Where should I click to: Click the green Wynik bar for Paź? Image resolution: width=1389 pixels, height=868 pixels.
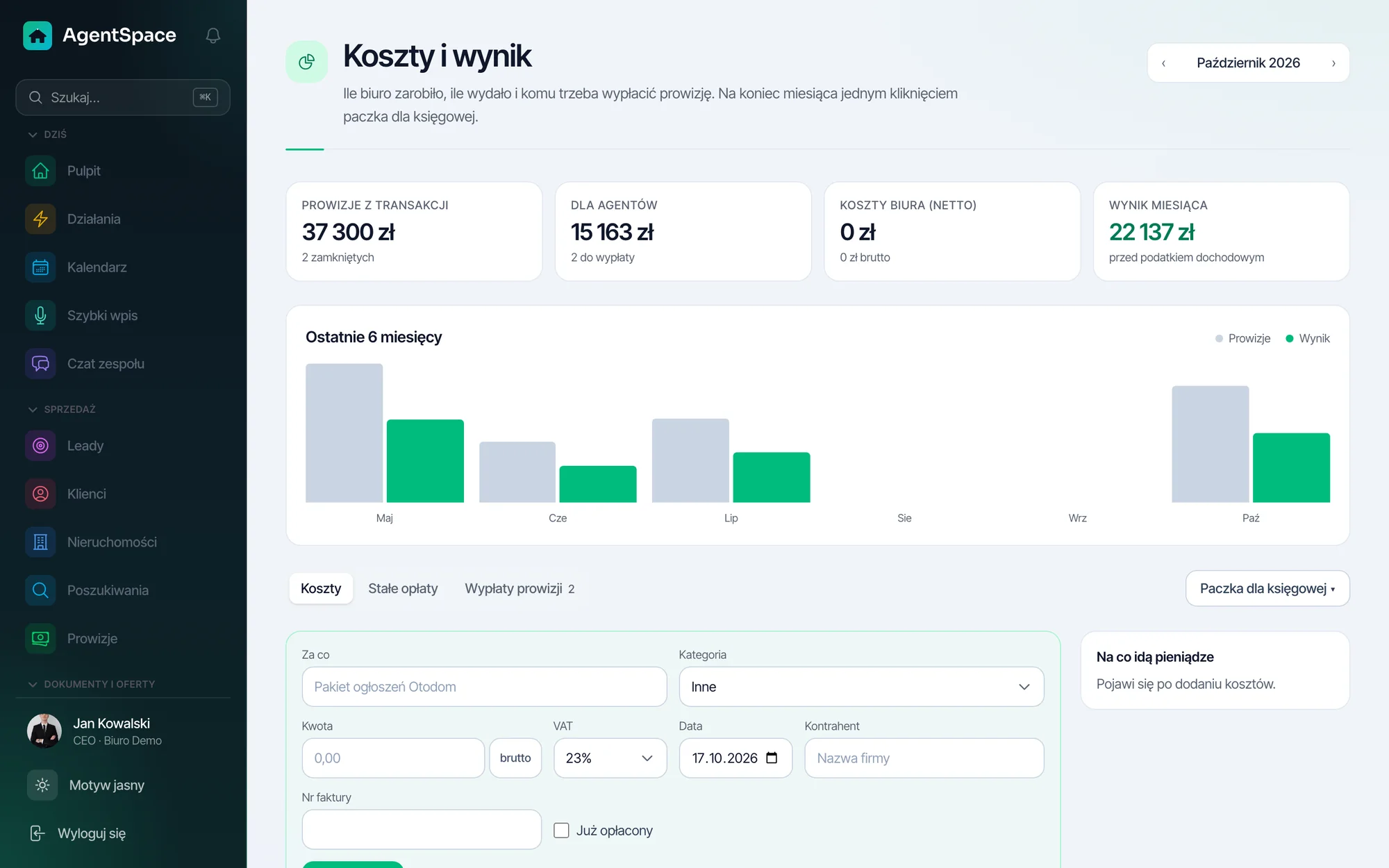tap(1291, 467)
